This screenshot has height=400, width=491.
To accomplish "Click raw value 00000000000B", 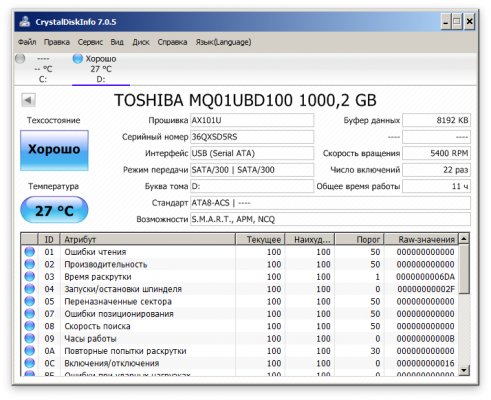I will point(425,339).
